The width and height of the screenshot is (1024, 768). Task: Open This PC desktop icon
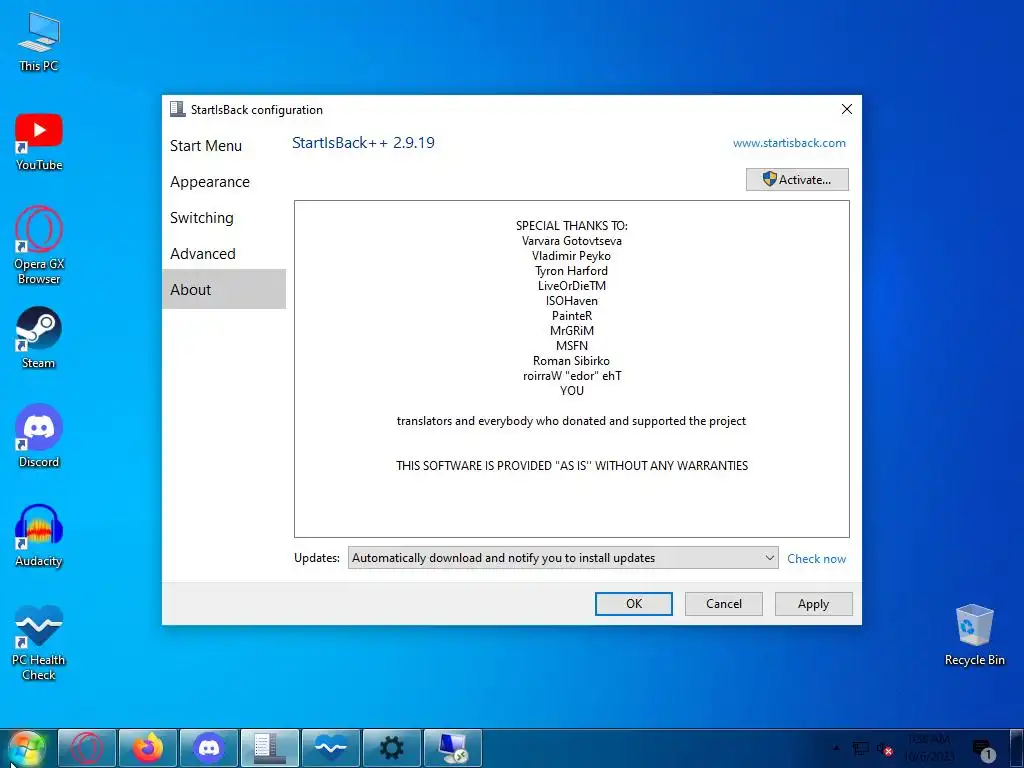(39, 41)
